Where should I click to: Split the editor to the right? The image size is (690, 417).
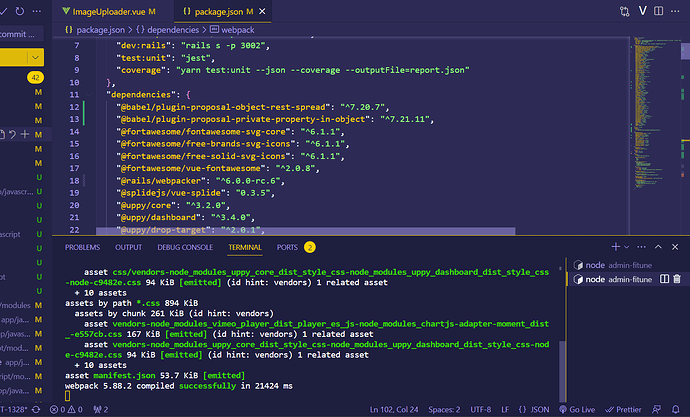[x=658, y=11]
